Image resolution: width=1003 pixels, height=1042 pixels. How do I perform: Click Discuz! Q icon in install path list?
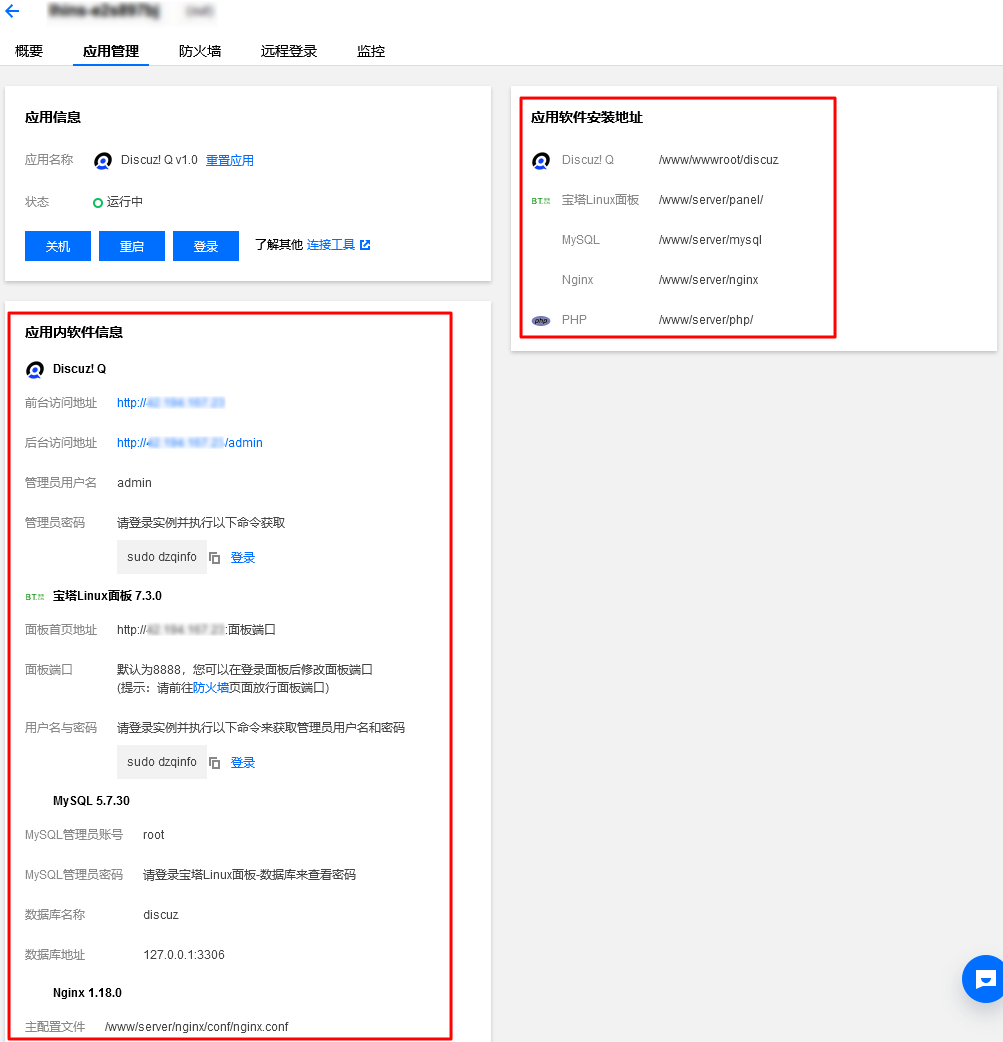[x=541, y=161]
